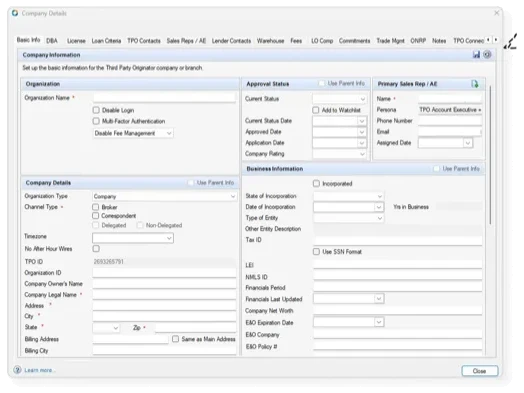
Task: Enable Multi-Factor Authentication checkbox
Action: pyautogui.click(x=96, y=121)
